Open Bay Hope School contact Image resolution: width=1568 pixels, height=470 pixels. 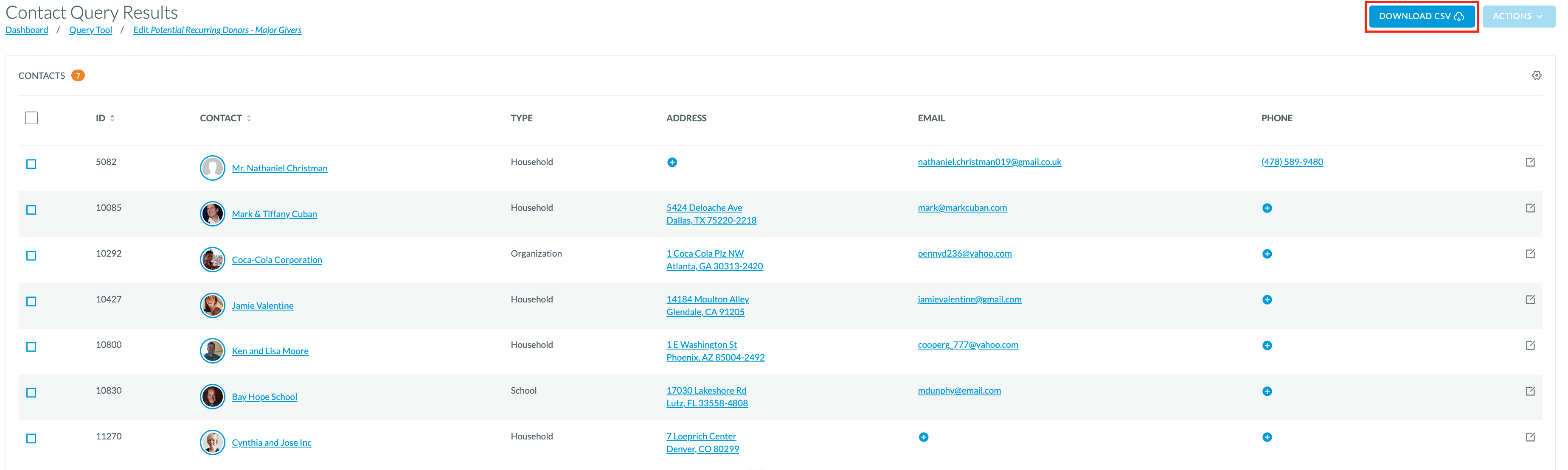(264, 397)
